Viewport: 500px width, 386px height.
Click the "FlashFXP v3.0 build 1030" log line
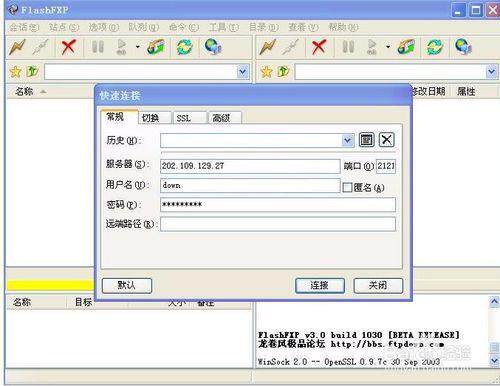point(359,335)
